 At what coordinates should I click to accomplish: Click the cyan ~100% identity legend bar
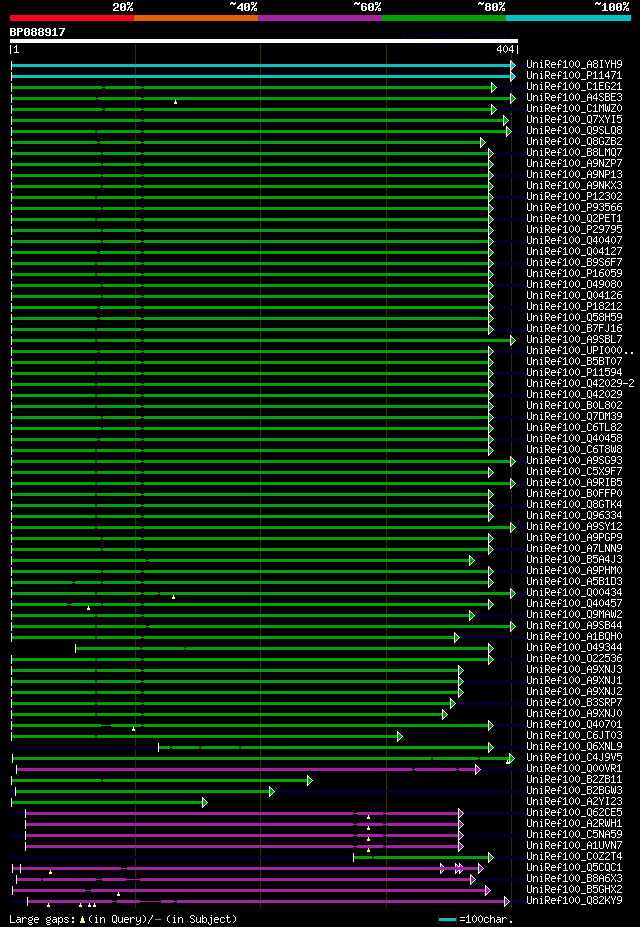click(568, 18)
